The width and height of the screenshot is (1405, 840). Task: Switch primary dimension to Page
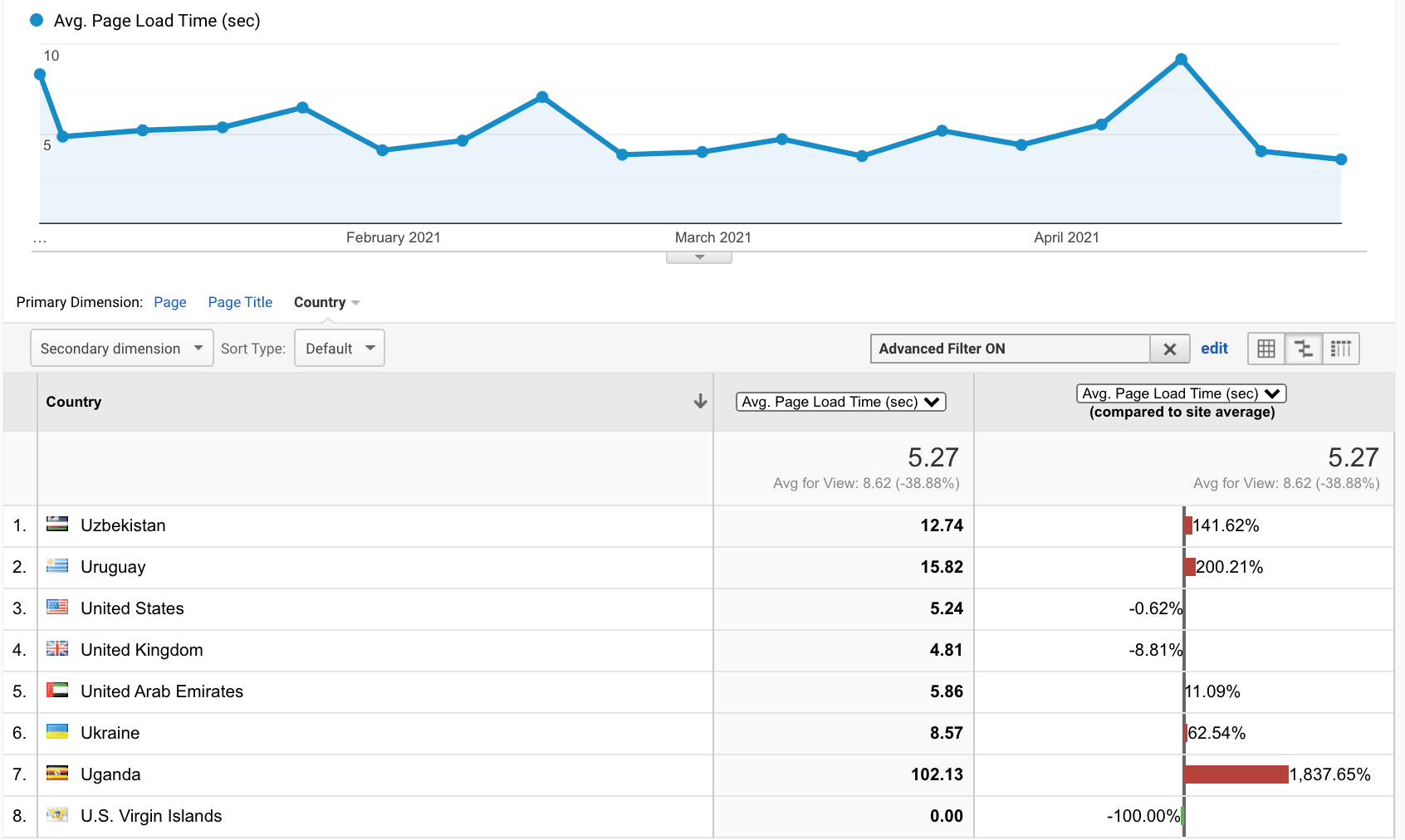170,302
